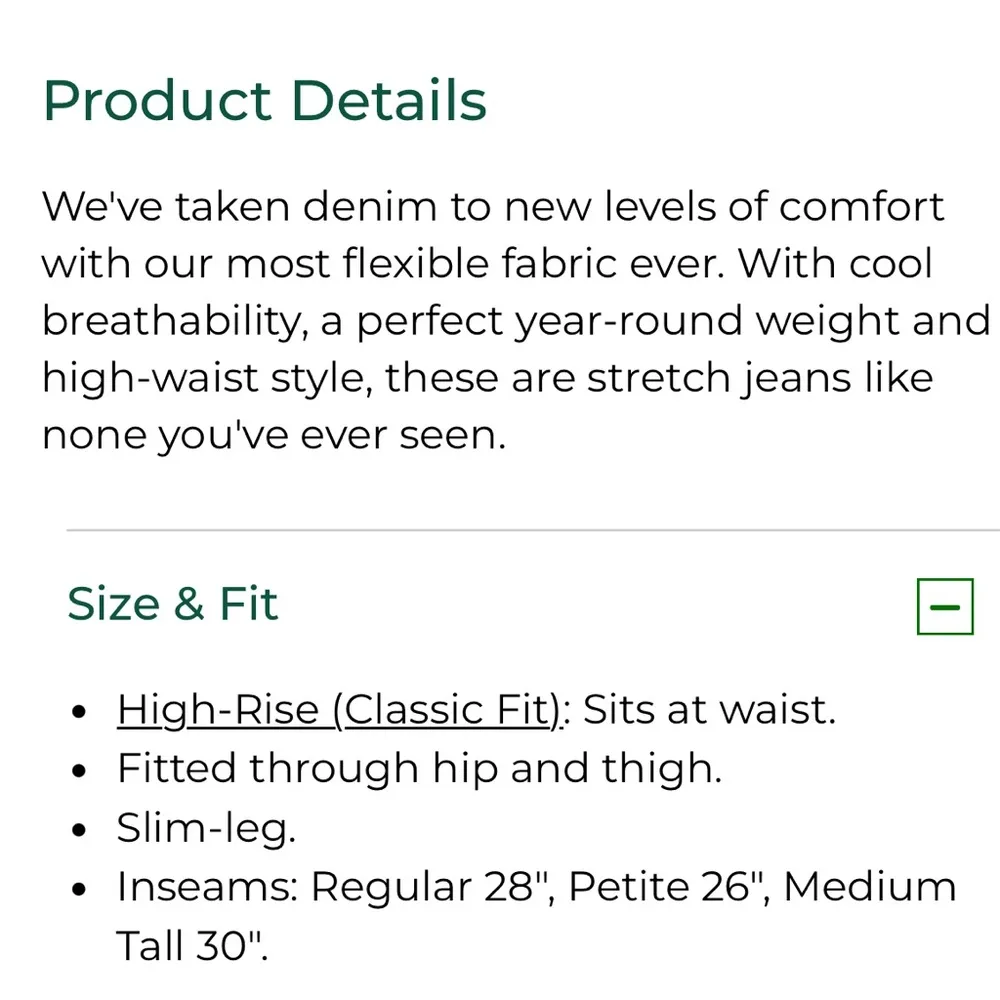
Task: Click the bullet dot beside Inseams
Action: tap(80, 889)
